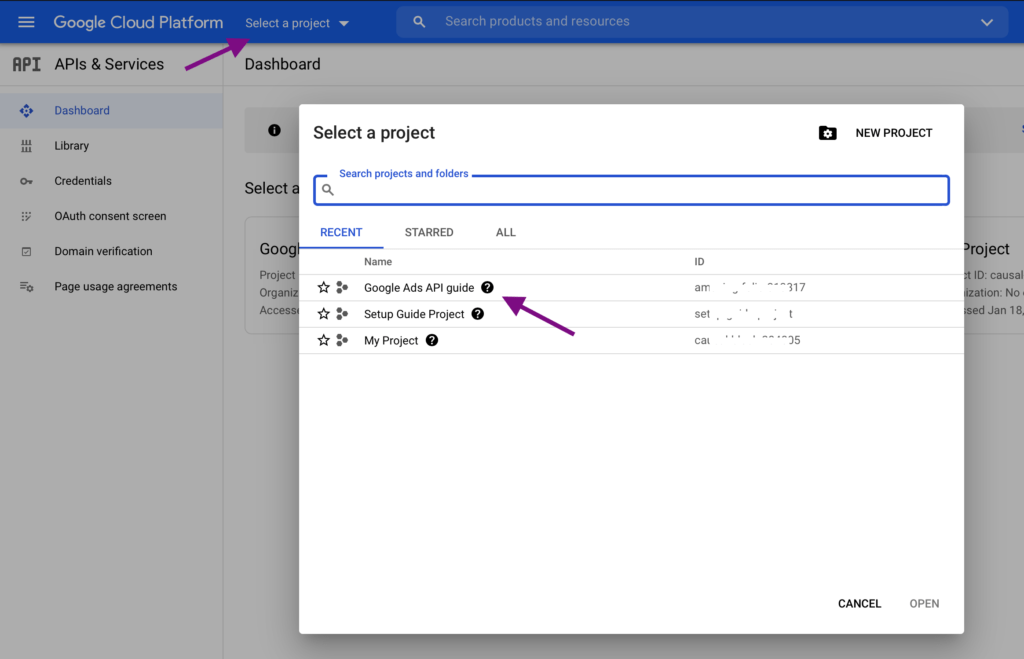Switch to the ALL projects tab
This screenshot has width=1024, height=659.
pos(505,232)
